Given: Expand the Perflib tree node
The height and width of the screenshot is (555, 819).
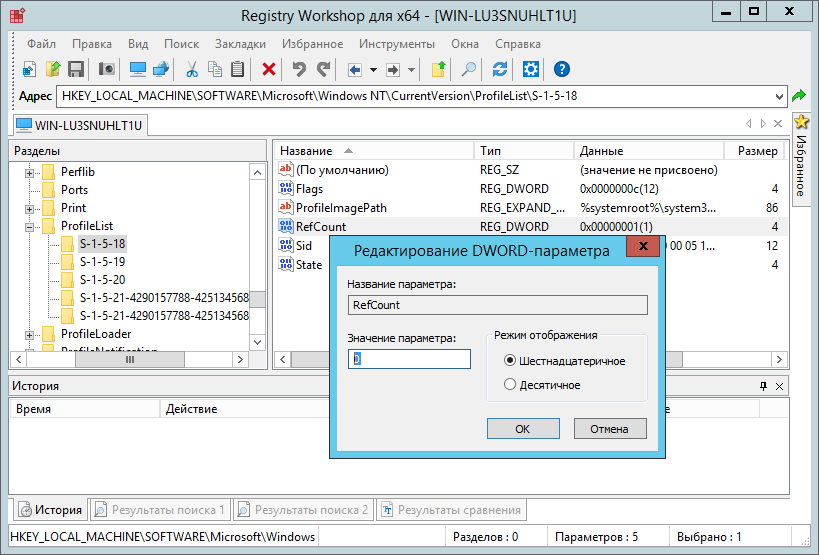Looking at the screenshot, I should [30, 173].
